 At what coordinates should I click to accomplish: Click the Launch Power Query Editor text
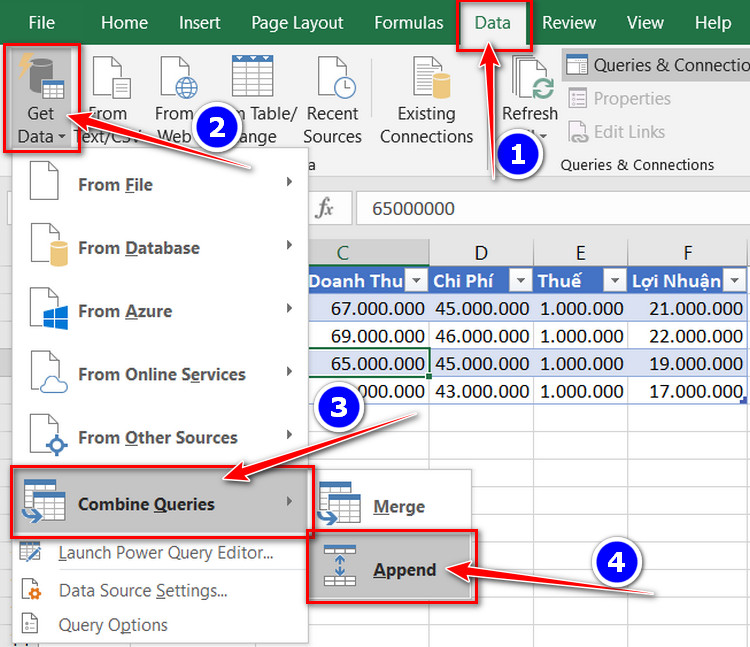point(166,552)
